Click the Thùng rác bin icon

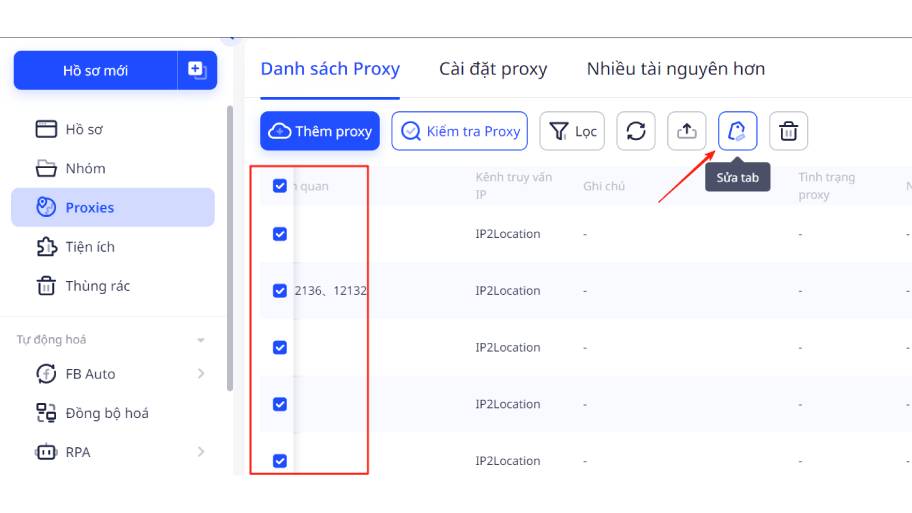click(46, 286)
